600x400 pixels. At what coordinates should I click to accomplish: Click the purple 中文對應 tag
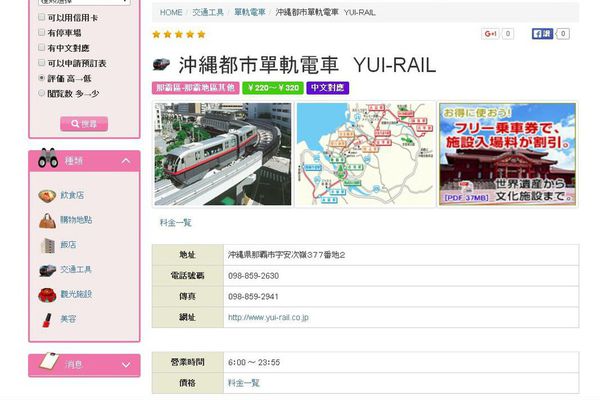click(x=328, y=88)
